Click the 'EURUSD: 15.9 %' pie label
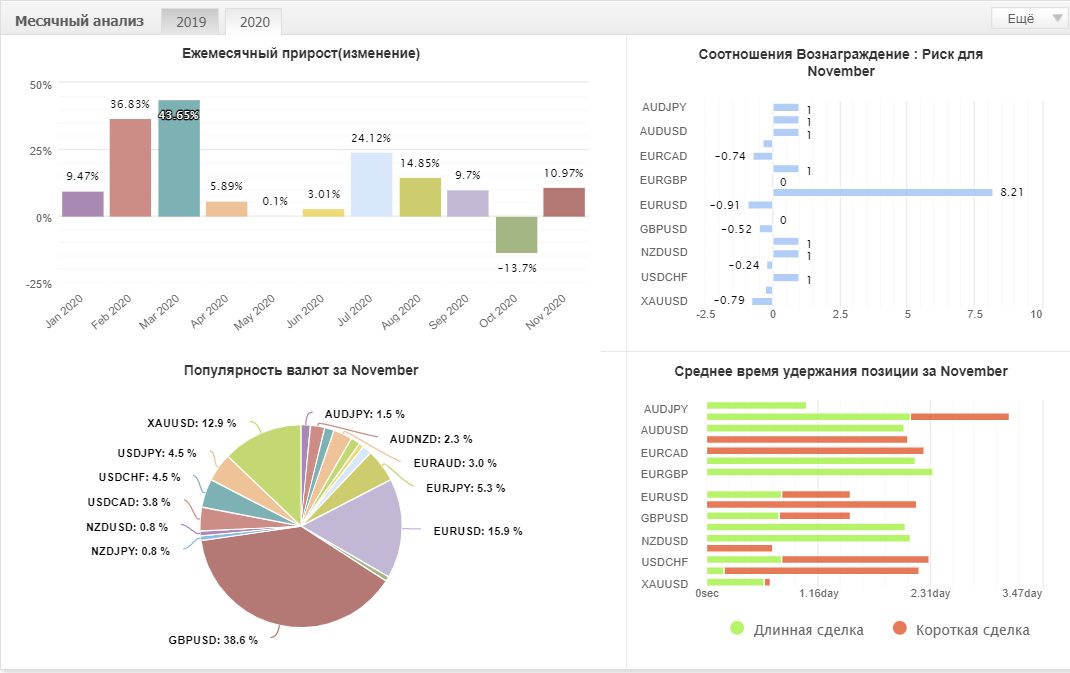The height and width of the screenshot is (673, 1070). coord(478,531)
